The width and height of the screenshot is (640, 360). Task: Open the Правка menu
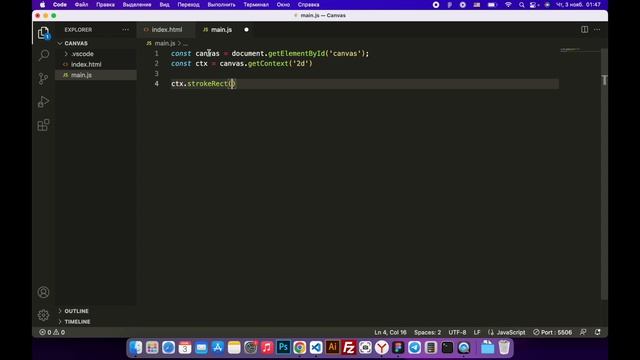105,5
